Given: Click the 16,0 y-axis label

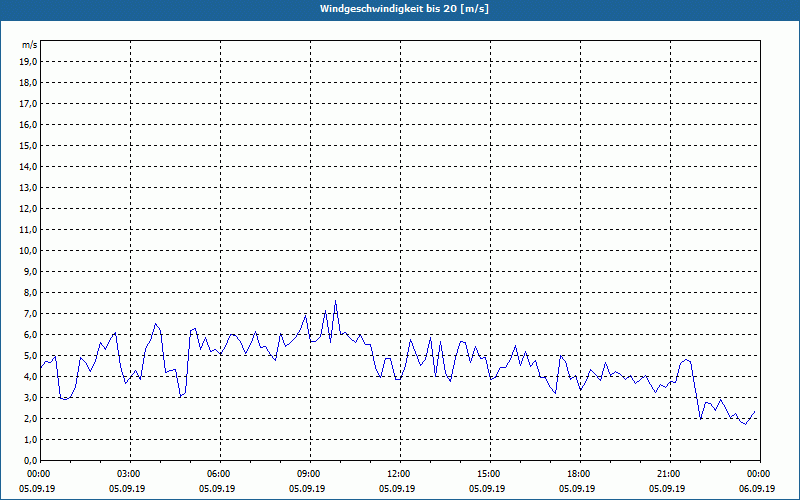Looking at the screenshot, I should pyautogui.click(x=28, y=124).
